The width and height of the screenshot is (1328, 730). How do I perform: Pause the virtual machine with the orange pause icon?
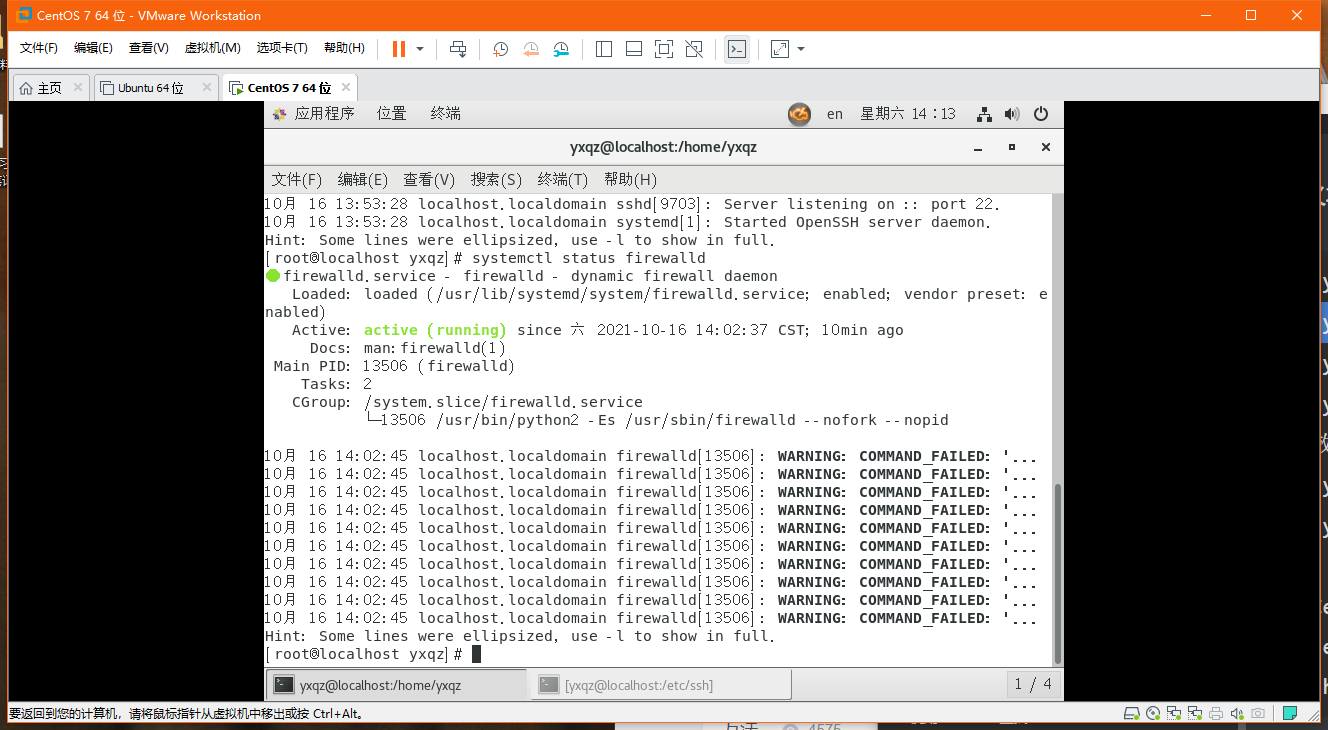tap(399, 49)
